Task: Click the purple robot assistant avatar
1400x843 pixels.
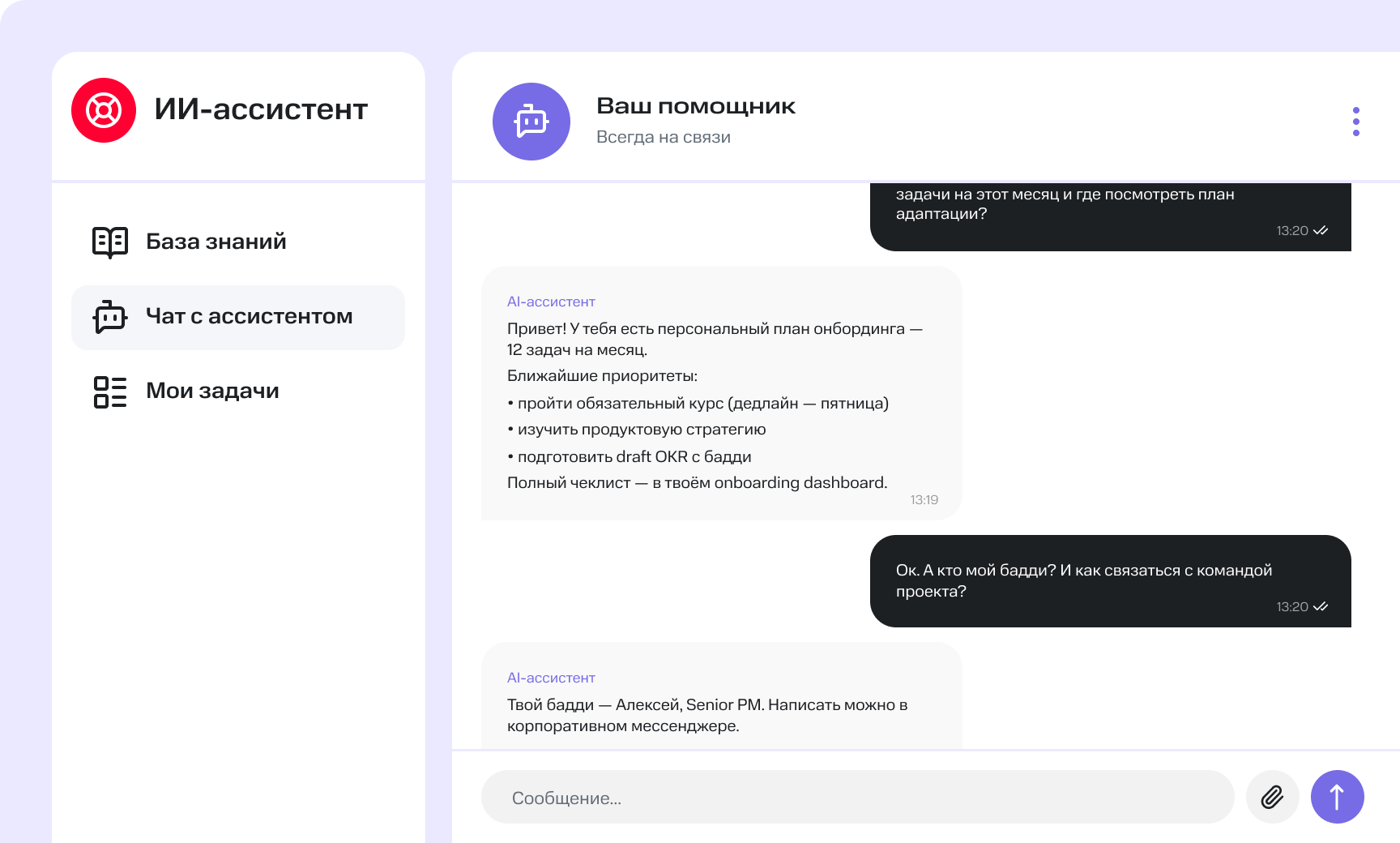Action: pos(531,122)
